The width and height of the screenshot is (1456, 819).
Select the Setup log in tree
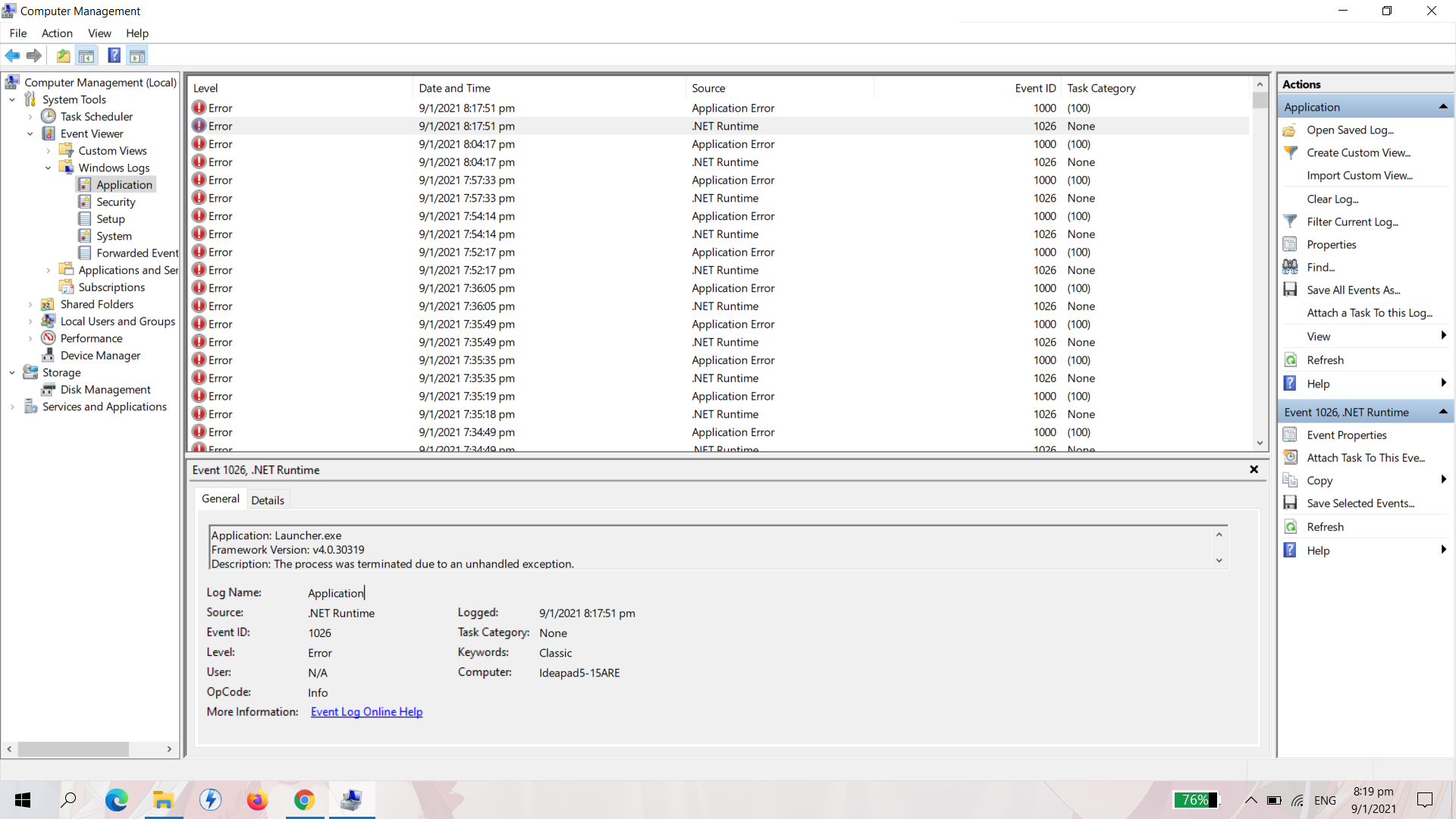110,219
